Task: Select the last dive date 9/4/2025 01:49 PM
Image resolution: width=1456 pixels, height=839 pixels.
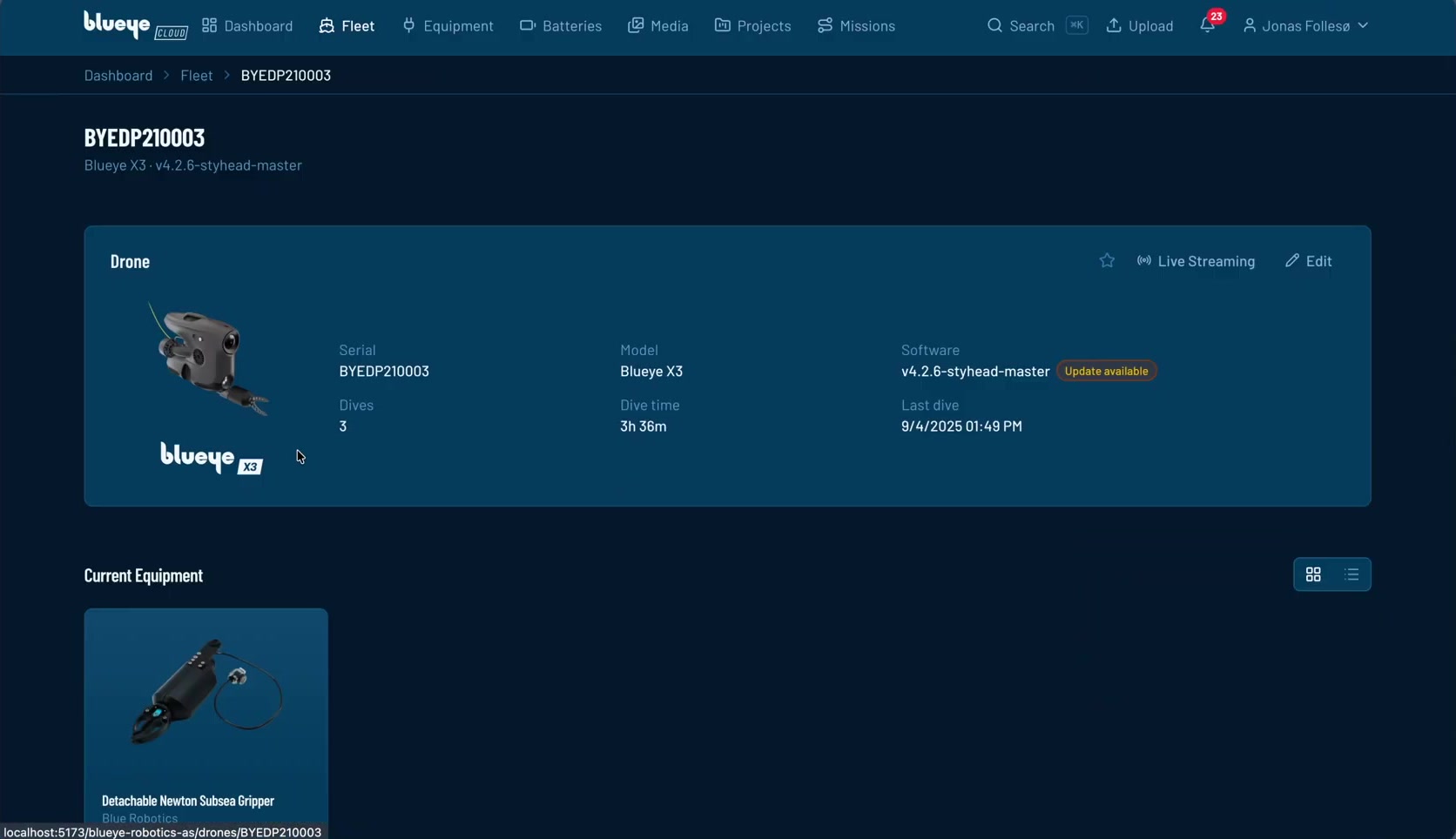Action: pyautogui.click(x=961, y=426)
